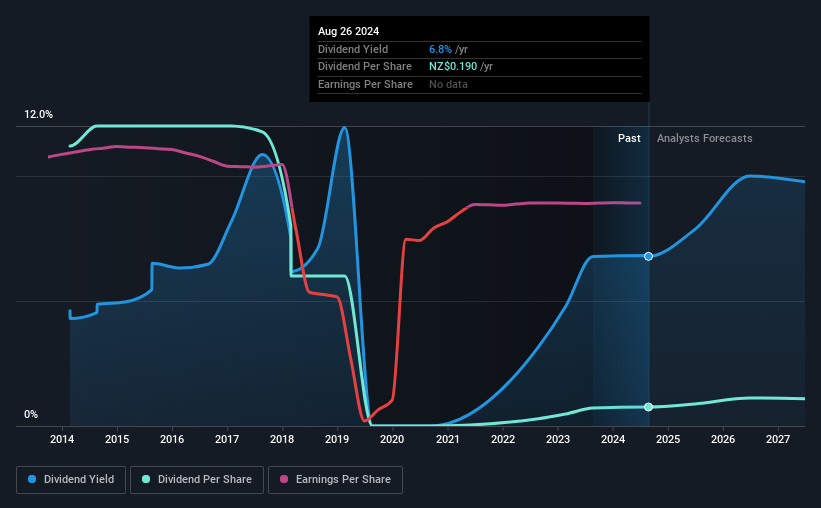Viewport: 821px width, 508px height.
Task: Click the 2021 x-axis year label
Action: tap(447, 439)
